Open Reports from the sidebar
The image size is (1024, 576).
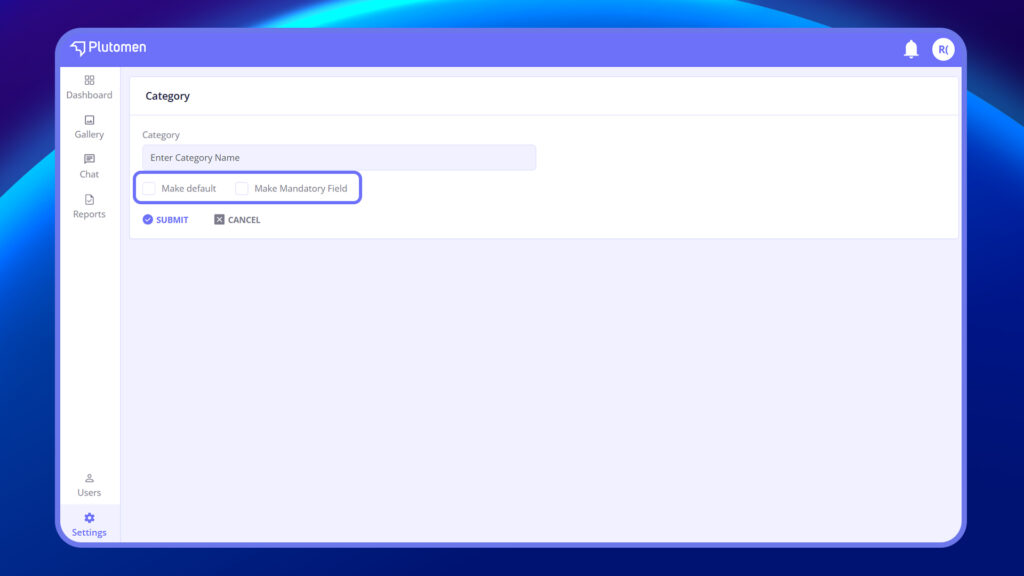point(89,206)
